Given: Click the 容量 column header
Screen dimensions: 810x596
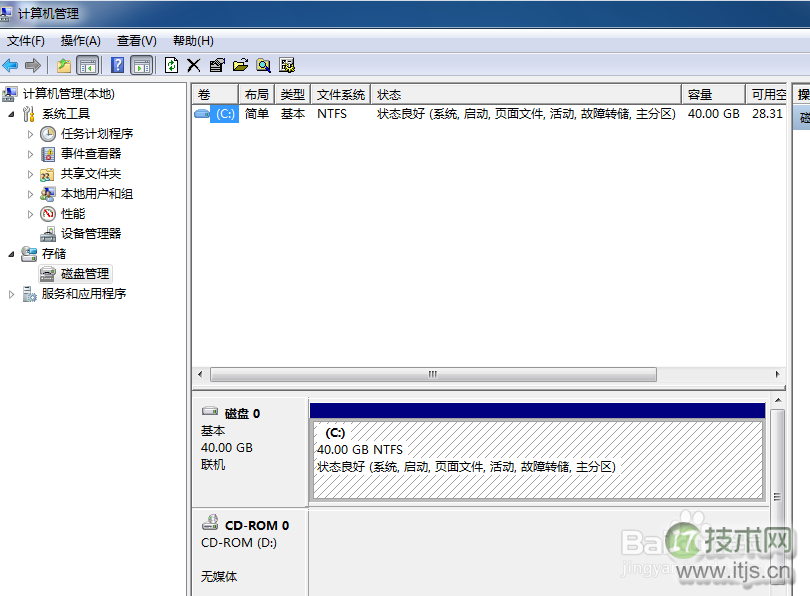Looking at the screenshot, I should [712, 94].
